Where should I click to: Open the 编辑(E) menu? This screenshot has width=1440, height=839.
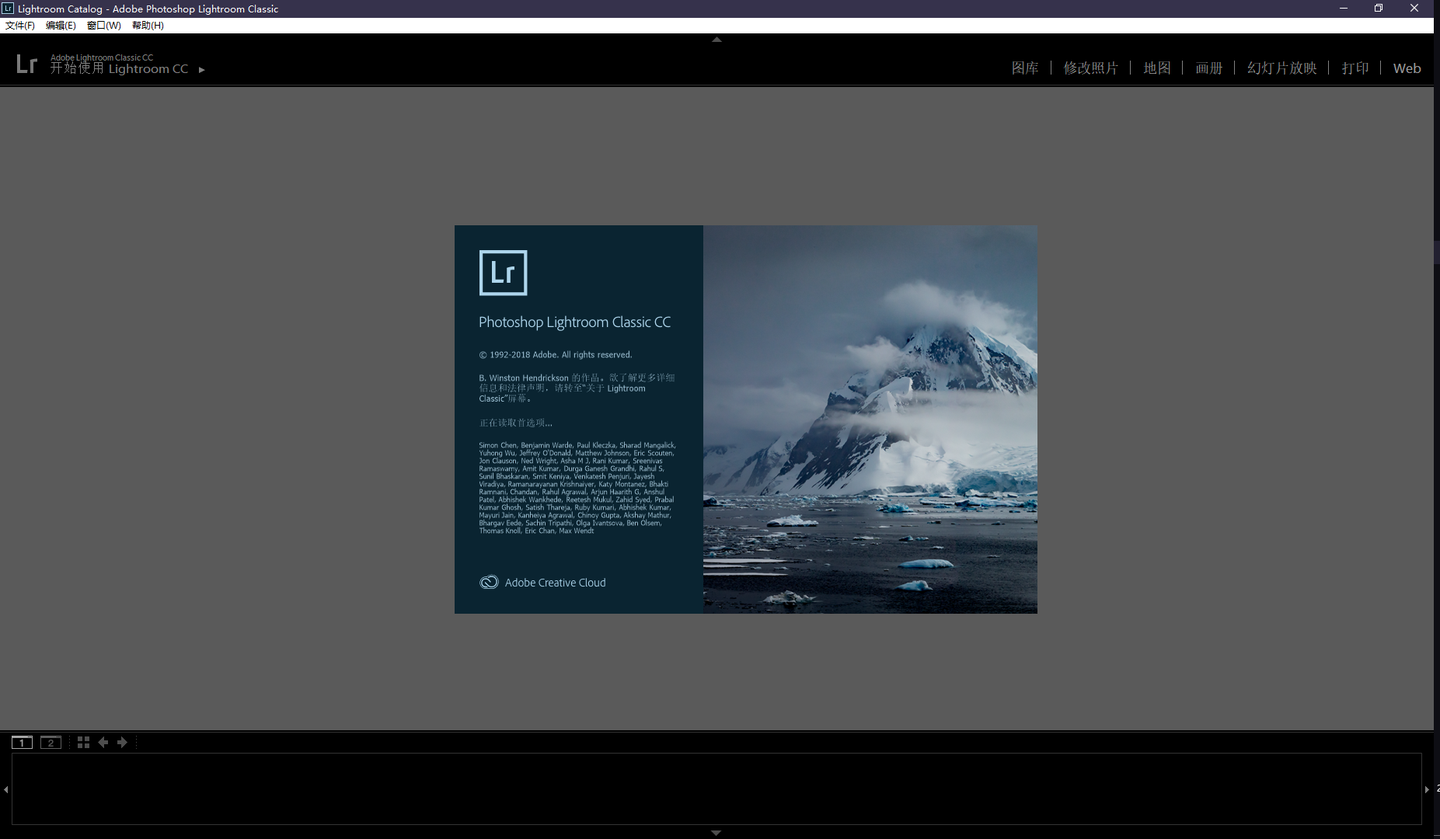61,25
